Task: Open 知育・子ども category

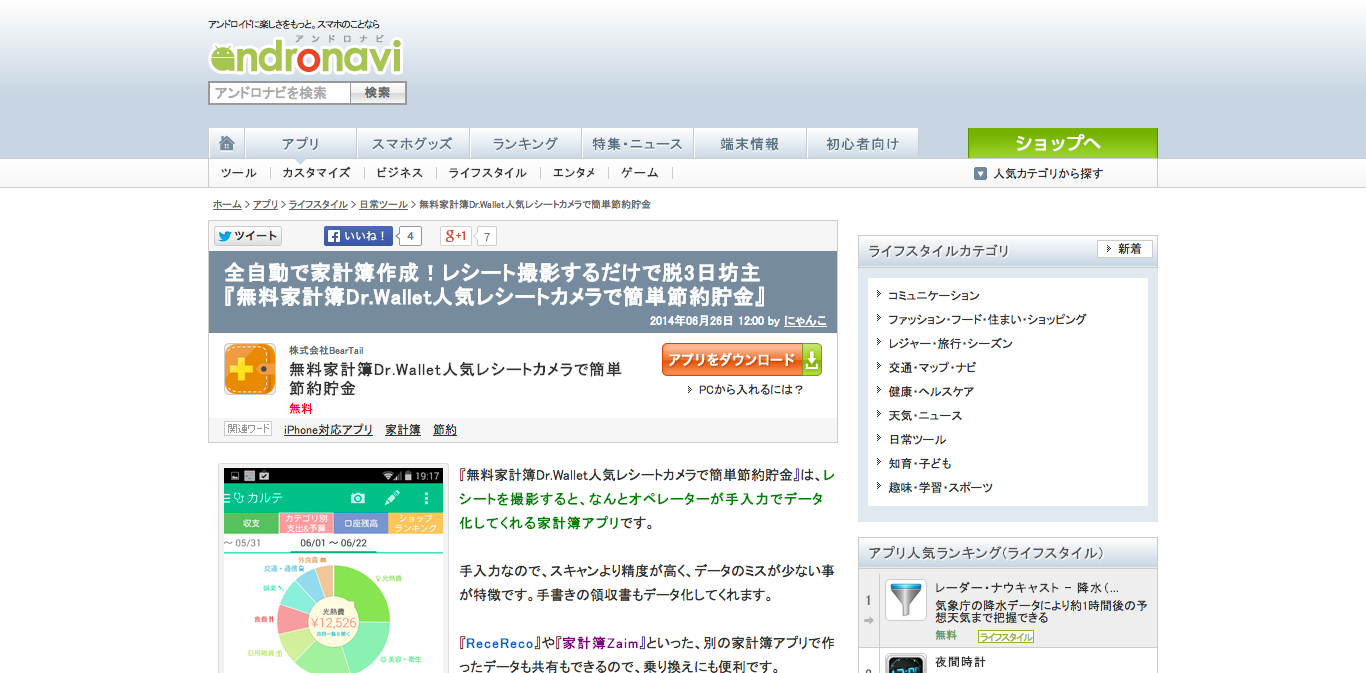Action: click(x=920, y=464)
